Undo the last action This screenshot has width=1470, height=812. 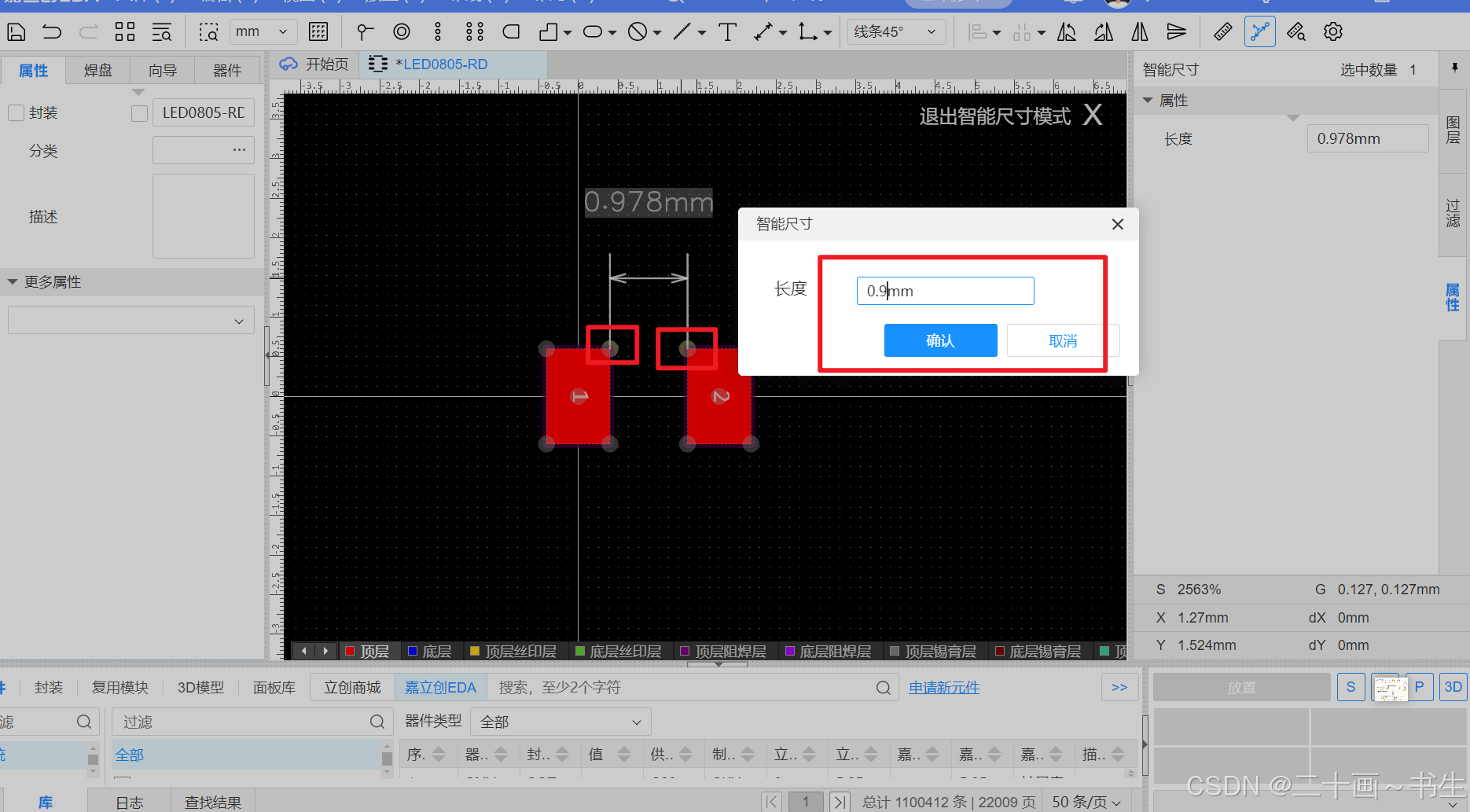pos(52,32)
